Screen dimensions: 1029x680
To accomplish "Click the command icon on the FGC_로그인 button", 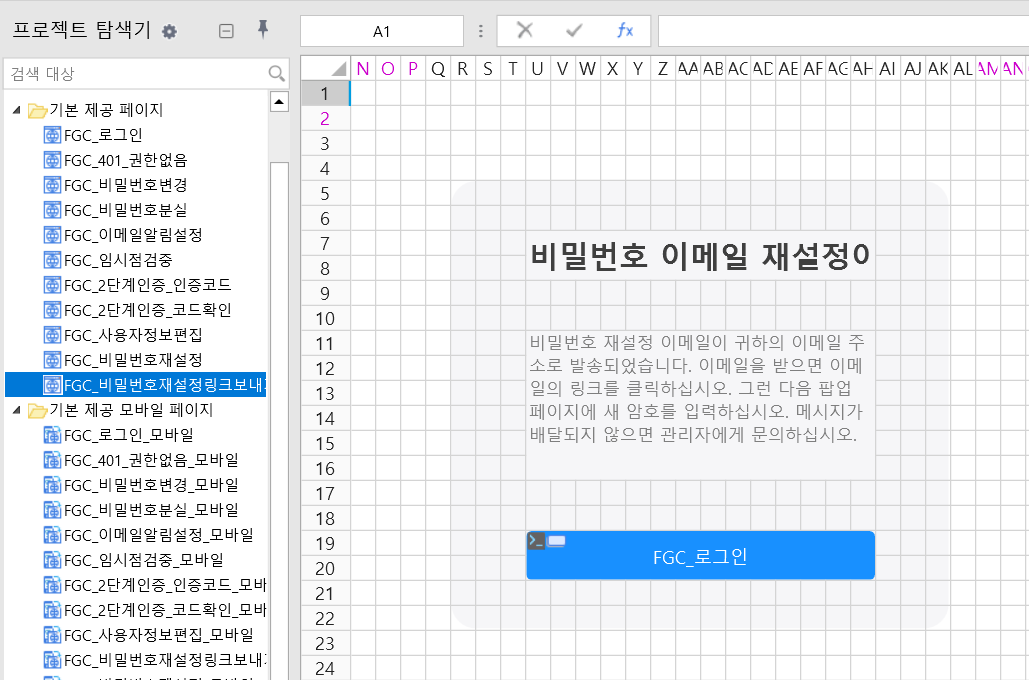I will [x=536, y=541].
